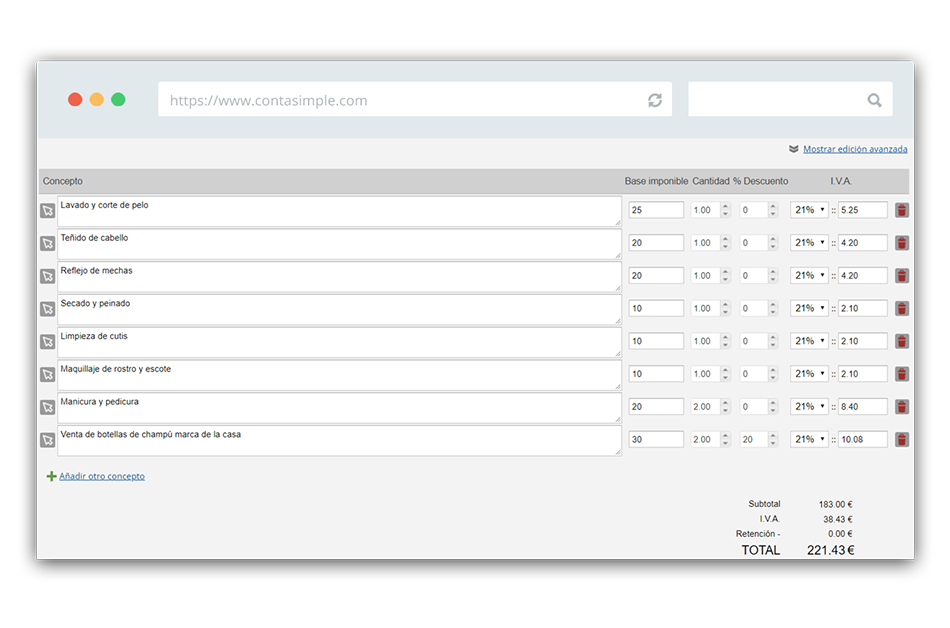Open IVA 21% dropdown for Secado y peinado
Screen dimensions: 950x628
pos(809,308)
